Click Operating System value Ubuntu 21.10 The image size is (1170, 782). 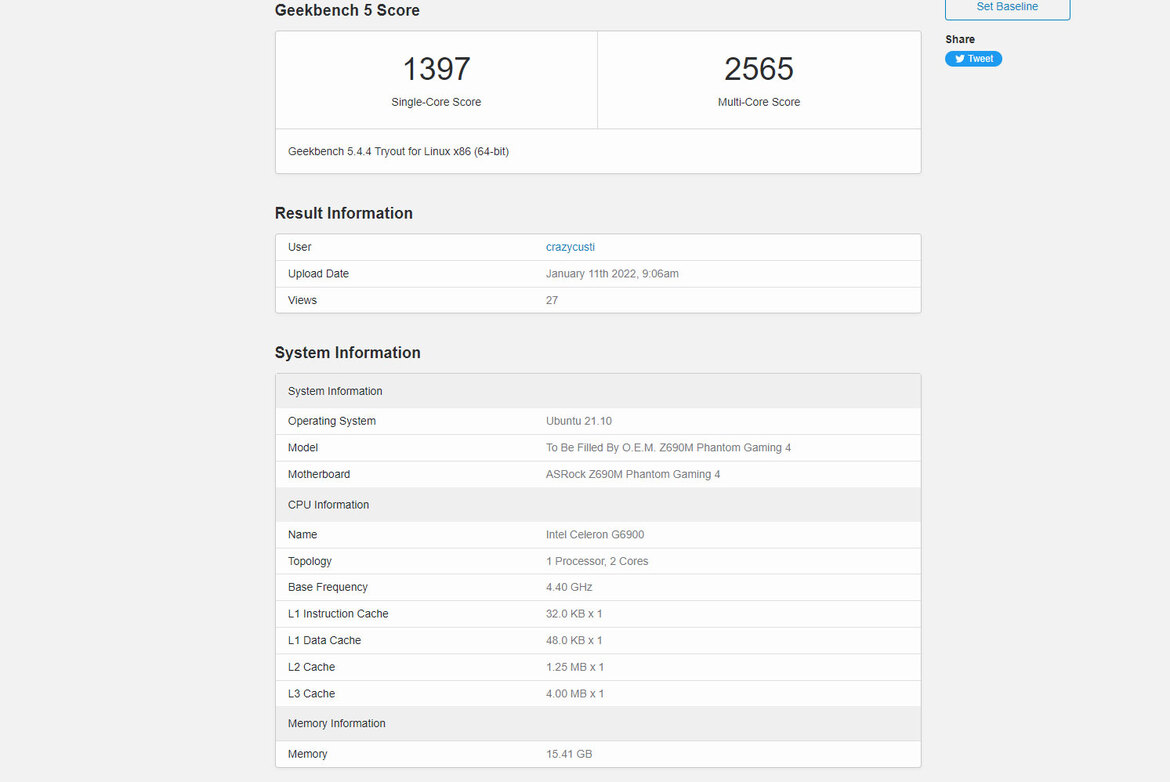(578, 421)
